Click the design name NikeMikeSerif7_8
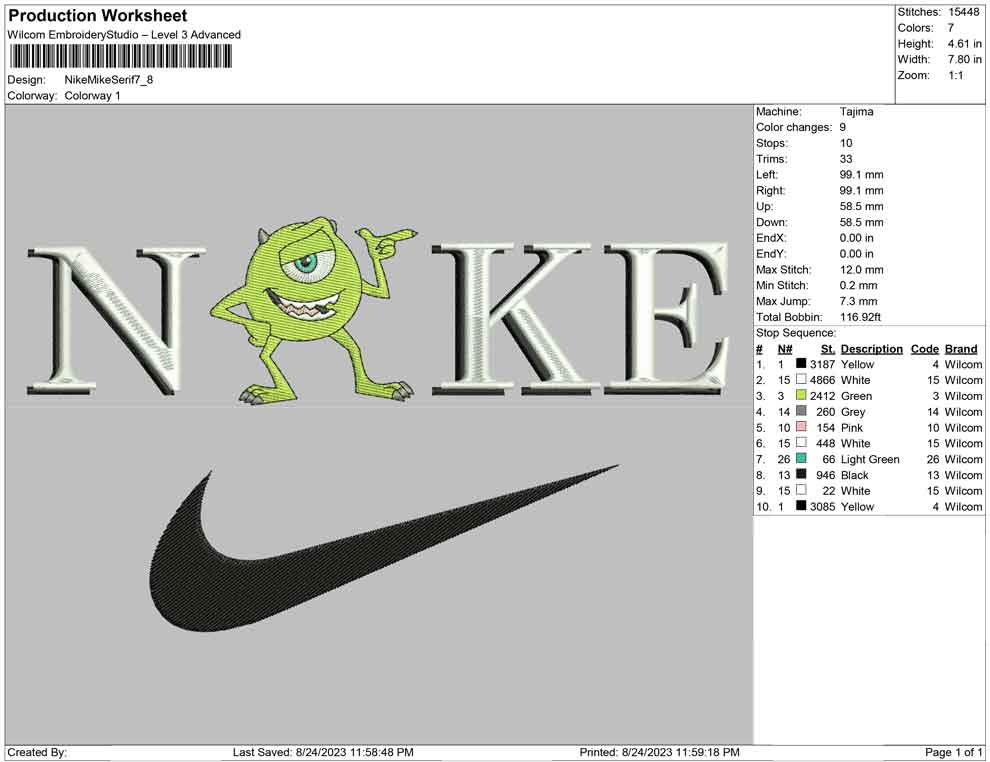This screenshot has width=990, height=762. pyautogui.click(x=109, y=80)
